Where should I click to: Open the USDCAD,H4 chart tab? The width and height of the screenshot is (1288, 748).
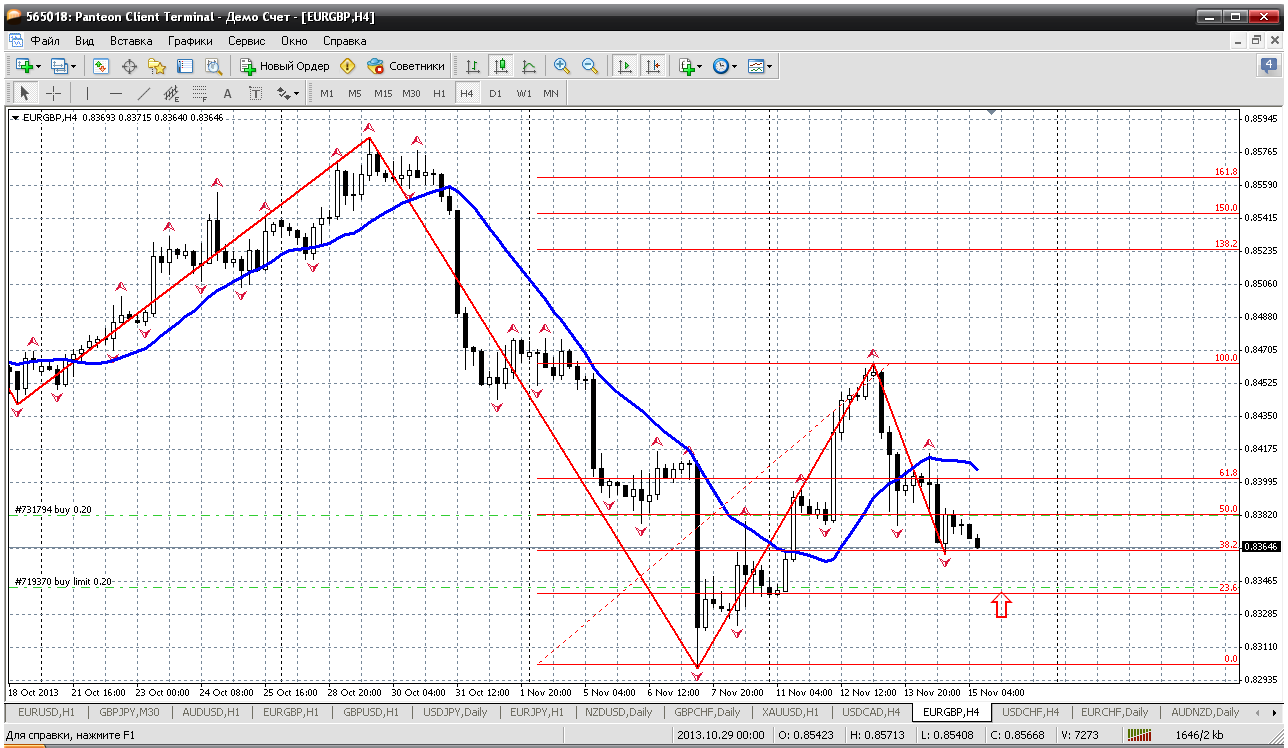click(x=872, y=712)
